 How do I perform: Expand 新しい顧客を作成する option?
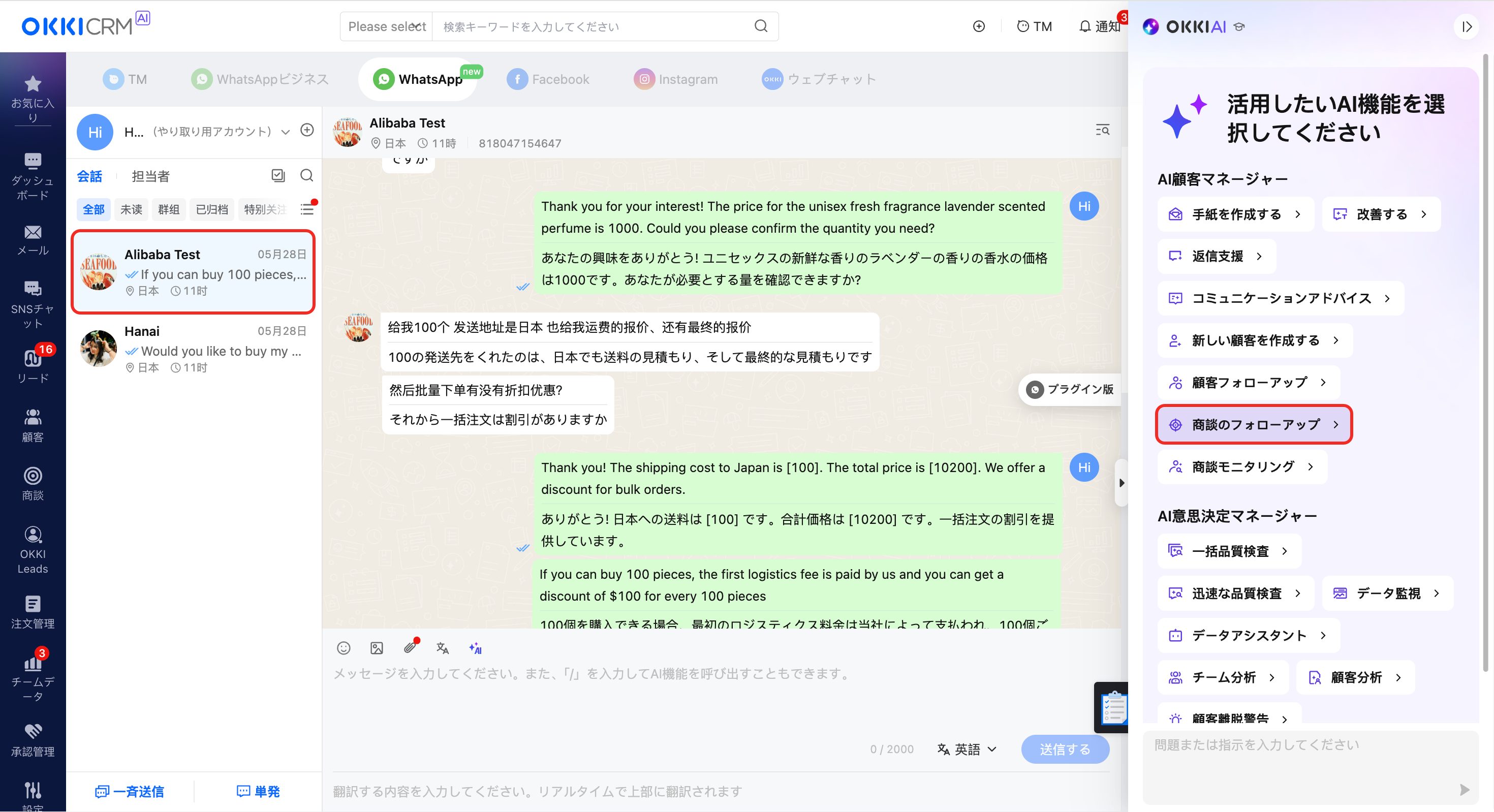coord(1255,340)
